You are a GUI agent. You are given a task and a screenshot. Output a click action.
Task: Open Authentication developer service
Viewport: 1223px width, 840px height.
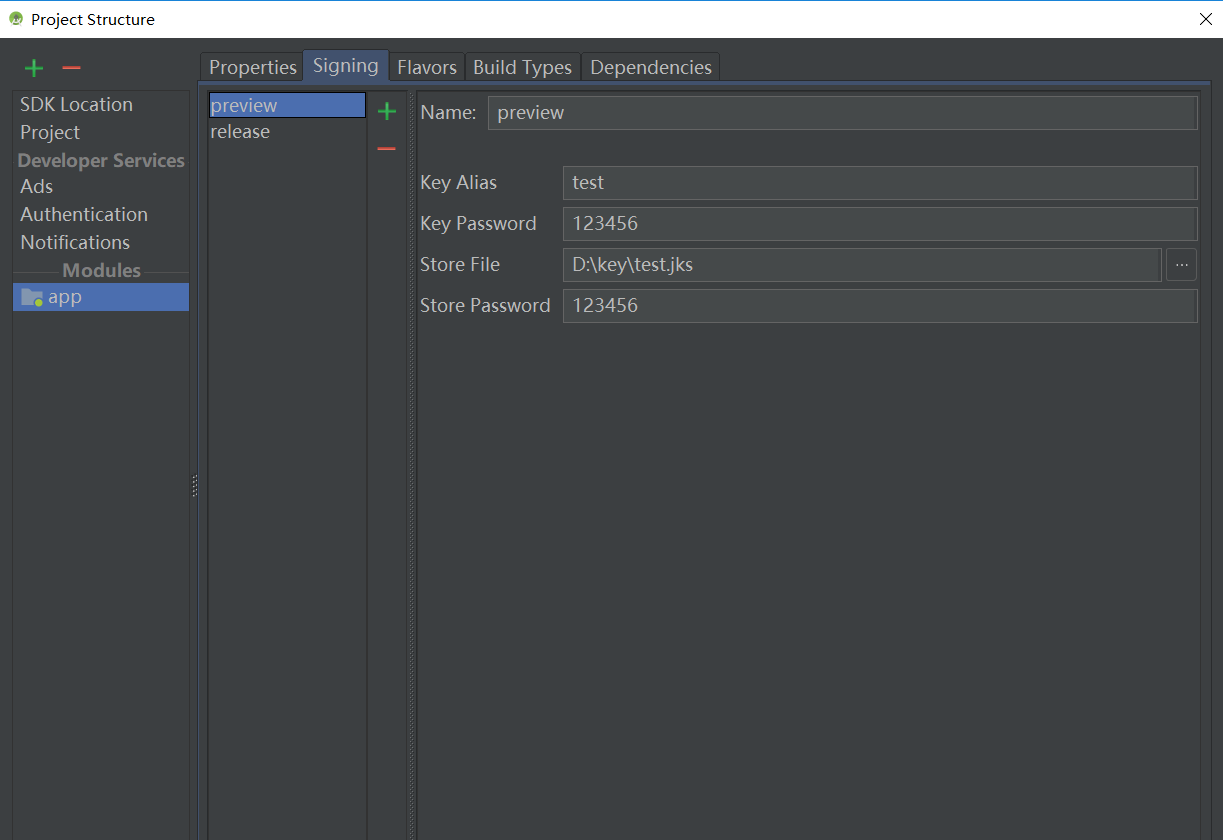click(x=84, y=214)
